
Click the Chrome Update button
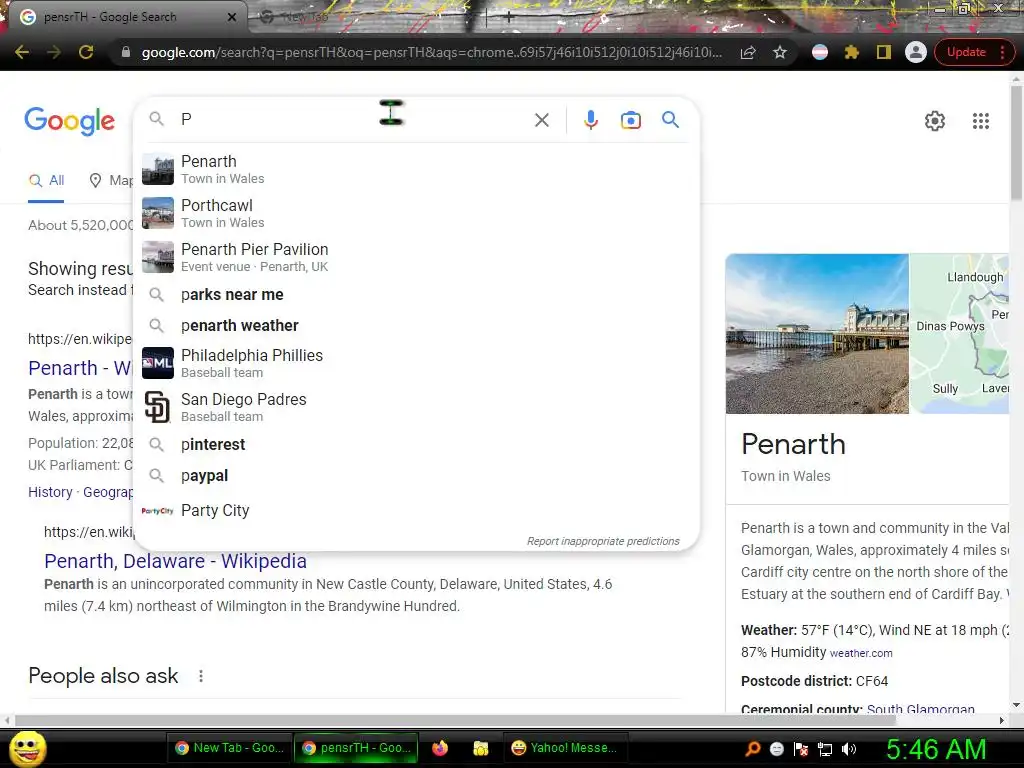[x=966, y=52]
